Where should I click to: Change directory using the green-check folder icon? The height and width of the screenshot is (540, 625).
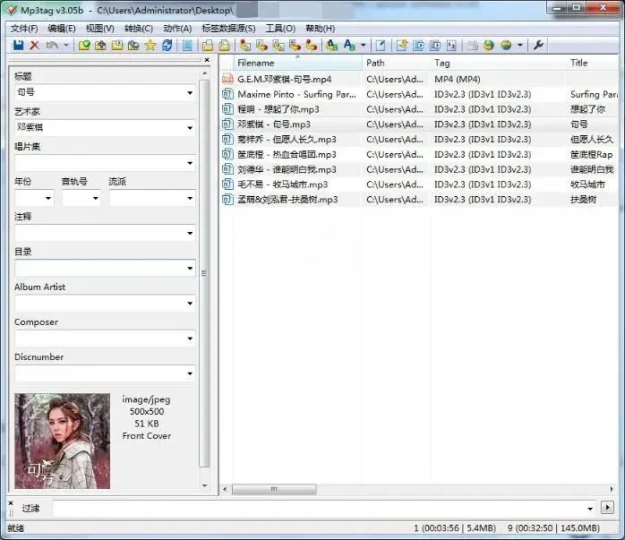pyautogui.click(x=84, y=45)
